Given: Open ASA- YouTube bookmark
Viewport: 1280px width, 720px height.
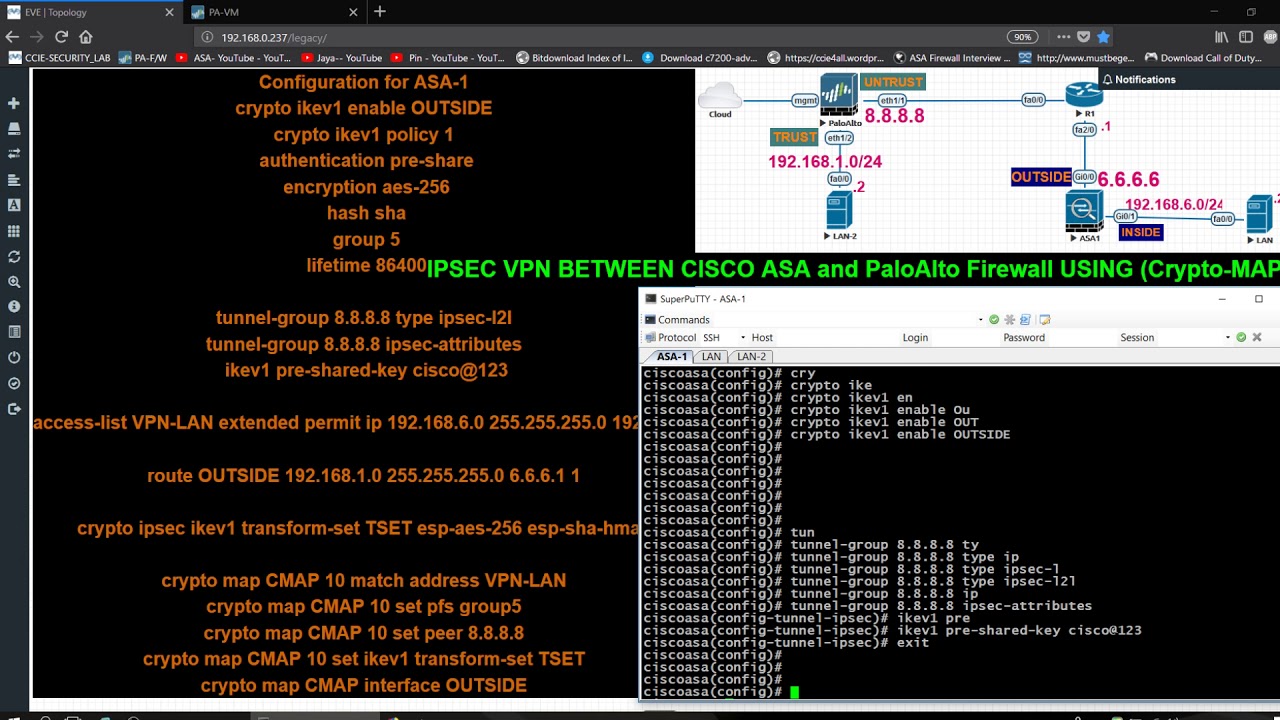Looking at the screenshot, I should [x=233, y=58].
